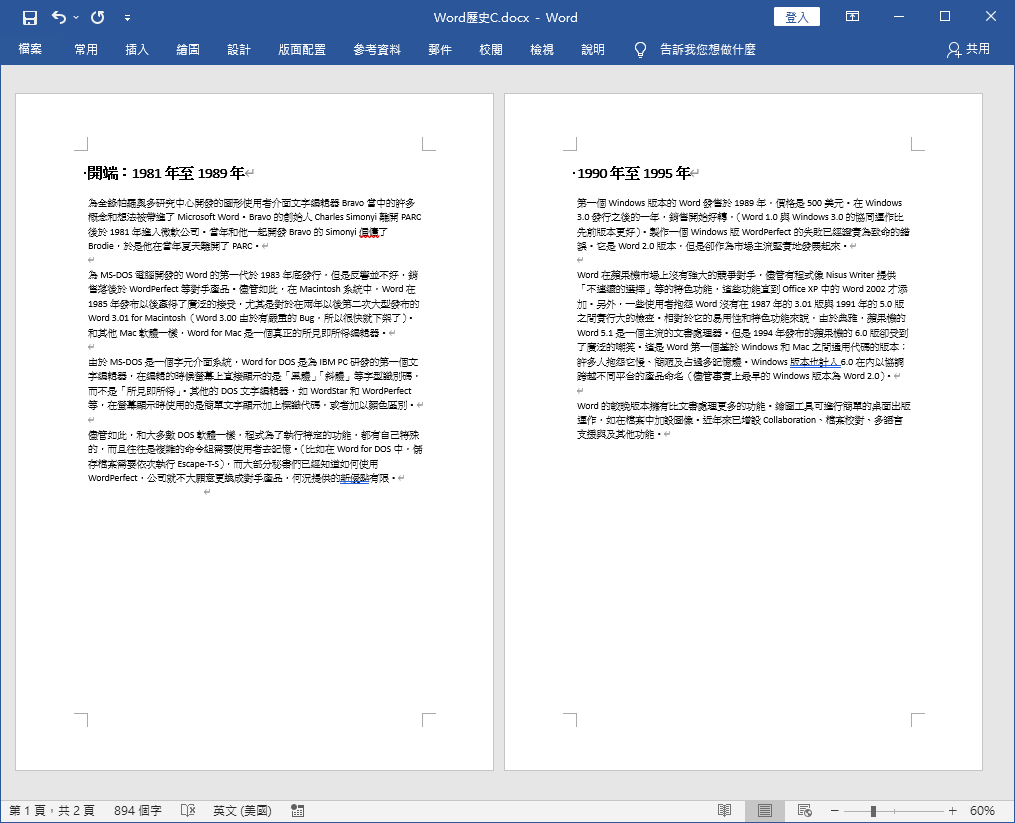
Task: Open the Undo history dropdown arrow
Action: pyautogui.click(x=76, y=17)
